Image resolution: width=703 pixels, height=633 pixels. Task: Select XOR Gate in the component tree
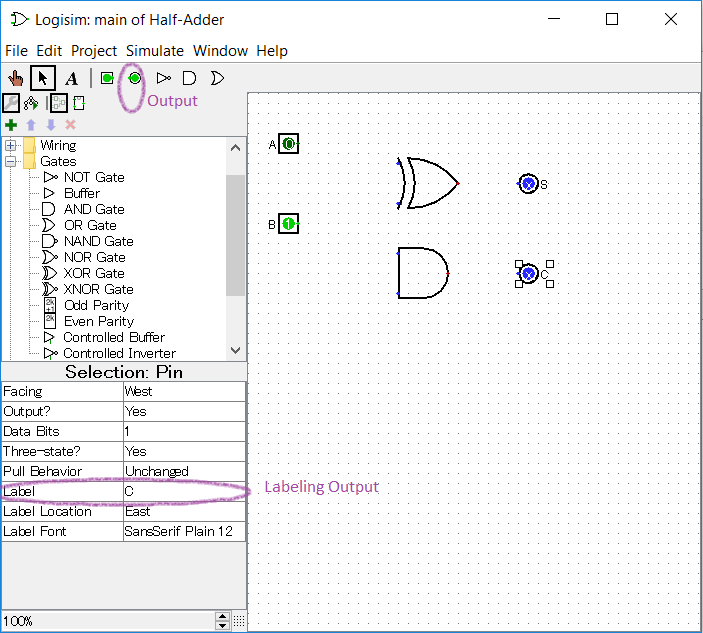[x=94, y=273]
